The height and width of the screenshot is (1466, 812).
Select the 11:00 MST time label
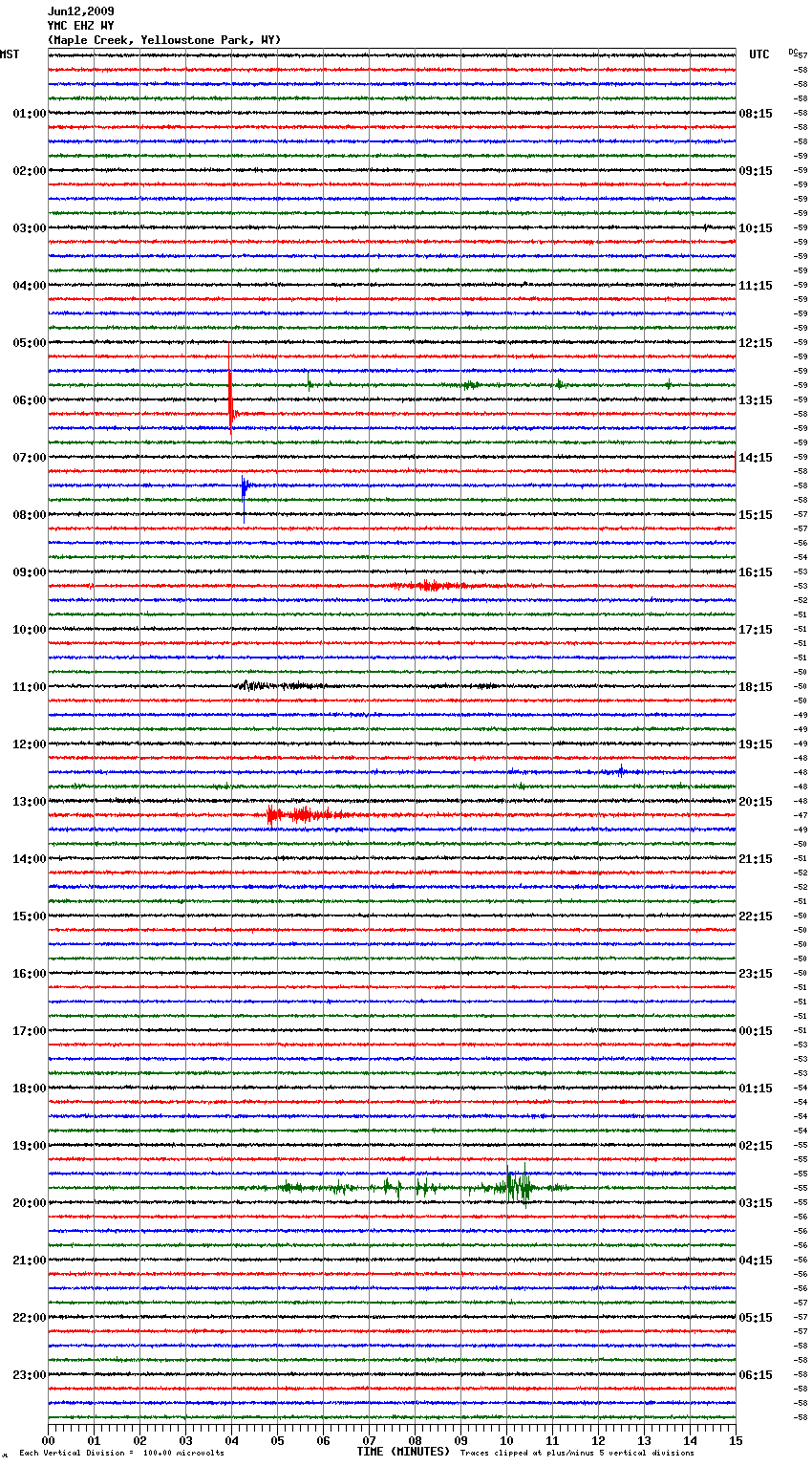click(30, 687)
